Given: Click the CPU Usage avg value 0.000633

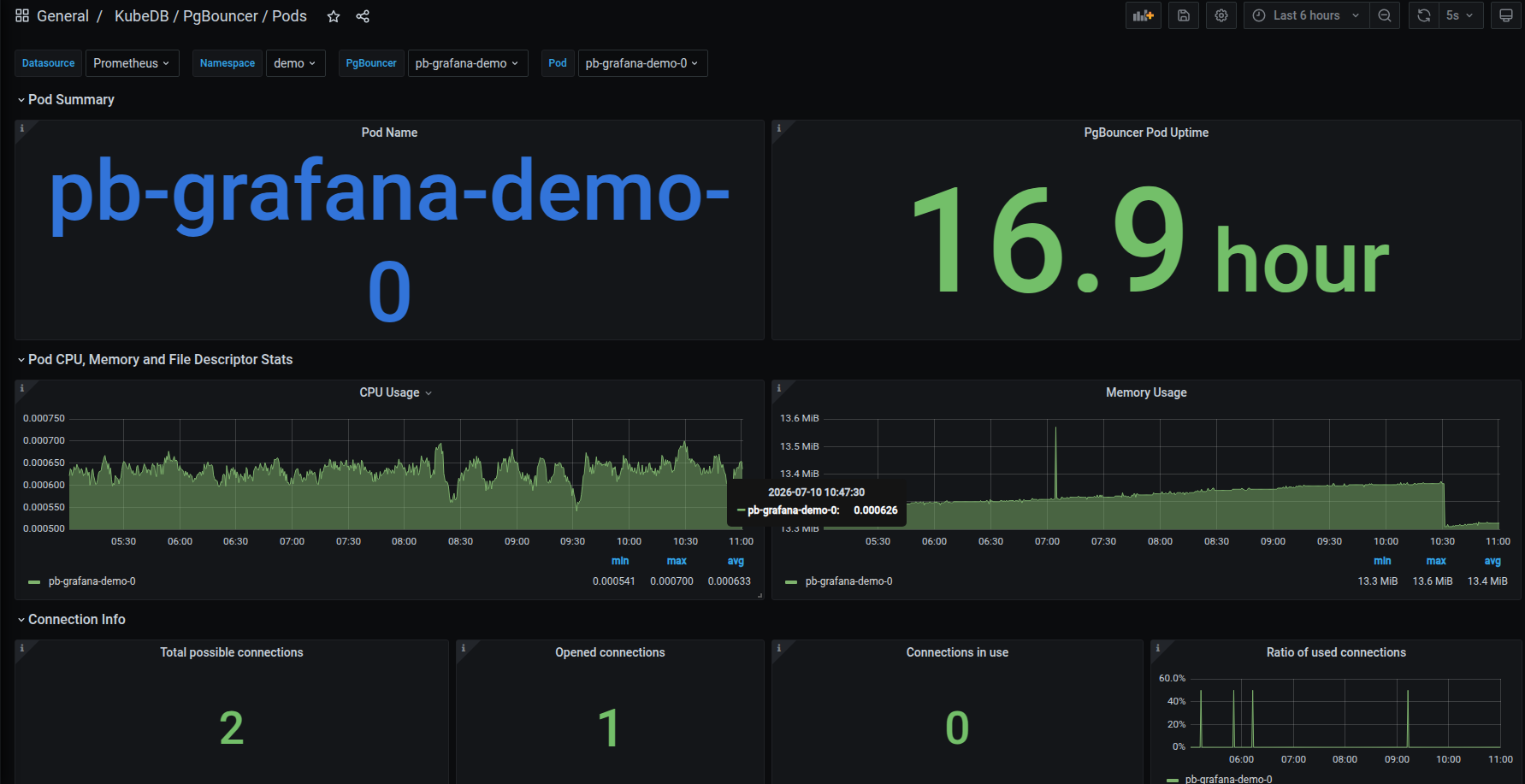Looking at the screenshot, I should point(729,581).
